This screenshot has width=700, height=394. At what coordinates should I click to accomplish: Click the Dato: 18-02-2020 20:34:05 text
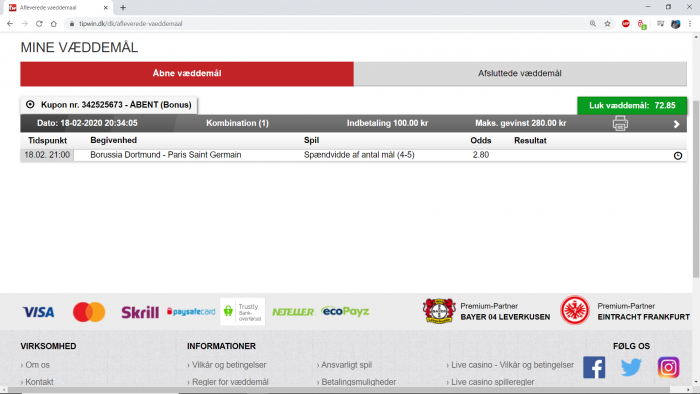click(x=87, y=123)
